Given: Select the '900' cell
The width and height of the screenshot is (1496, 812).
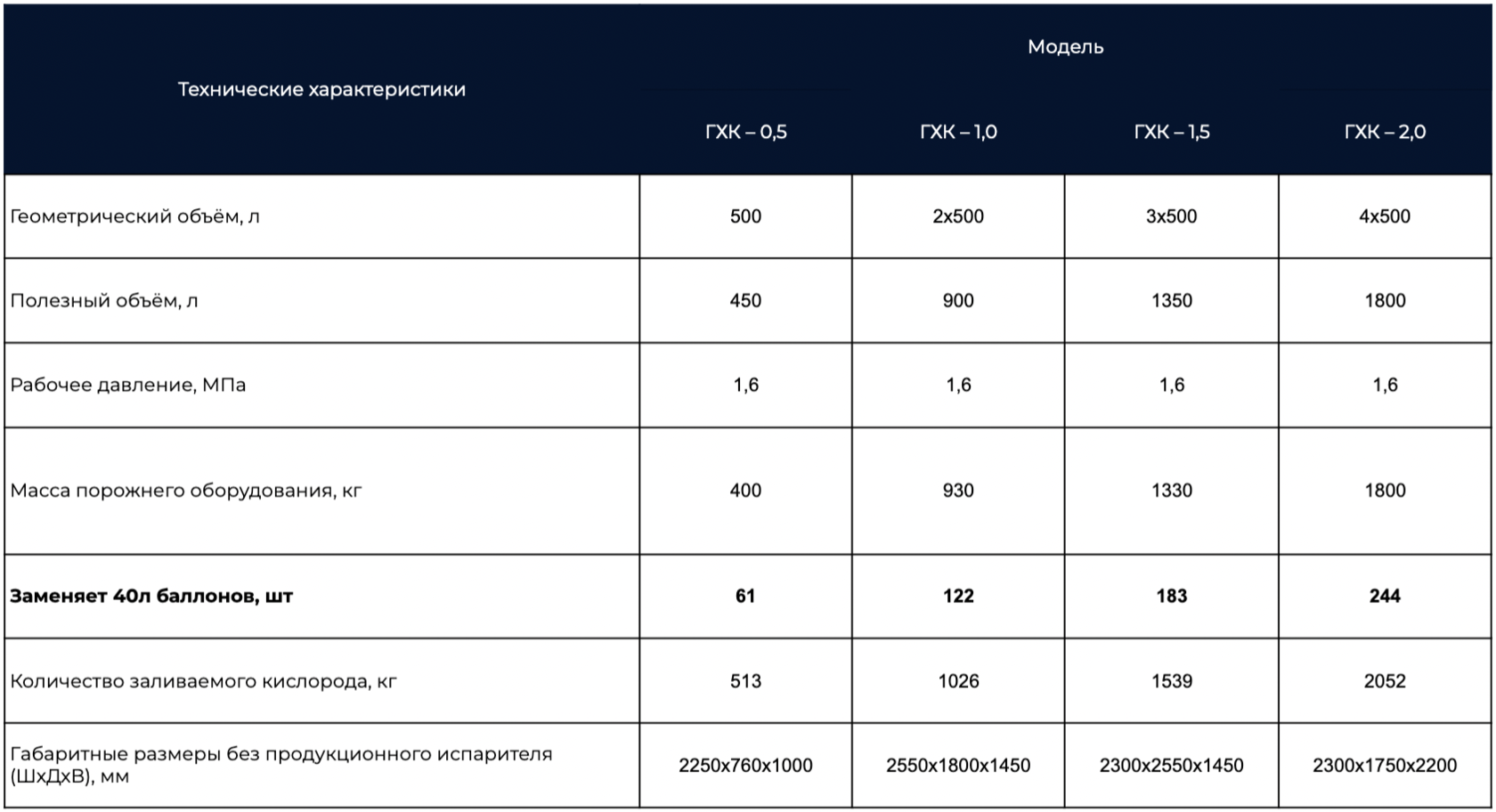Looking at the screenshot, I should pyautogui.click(x=958, y=301).
